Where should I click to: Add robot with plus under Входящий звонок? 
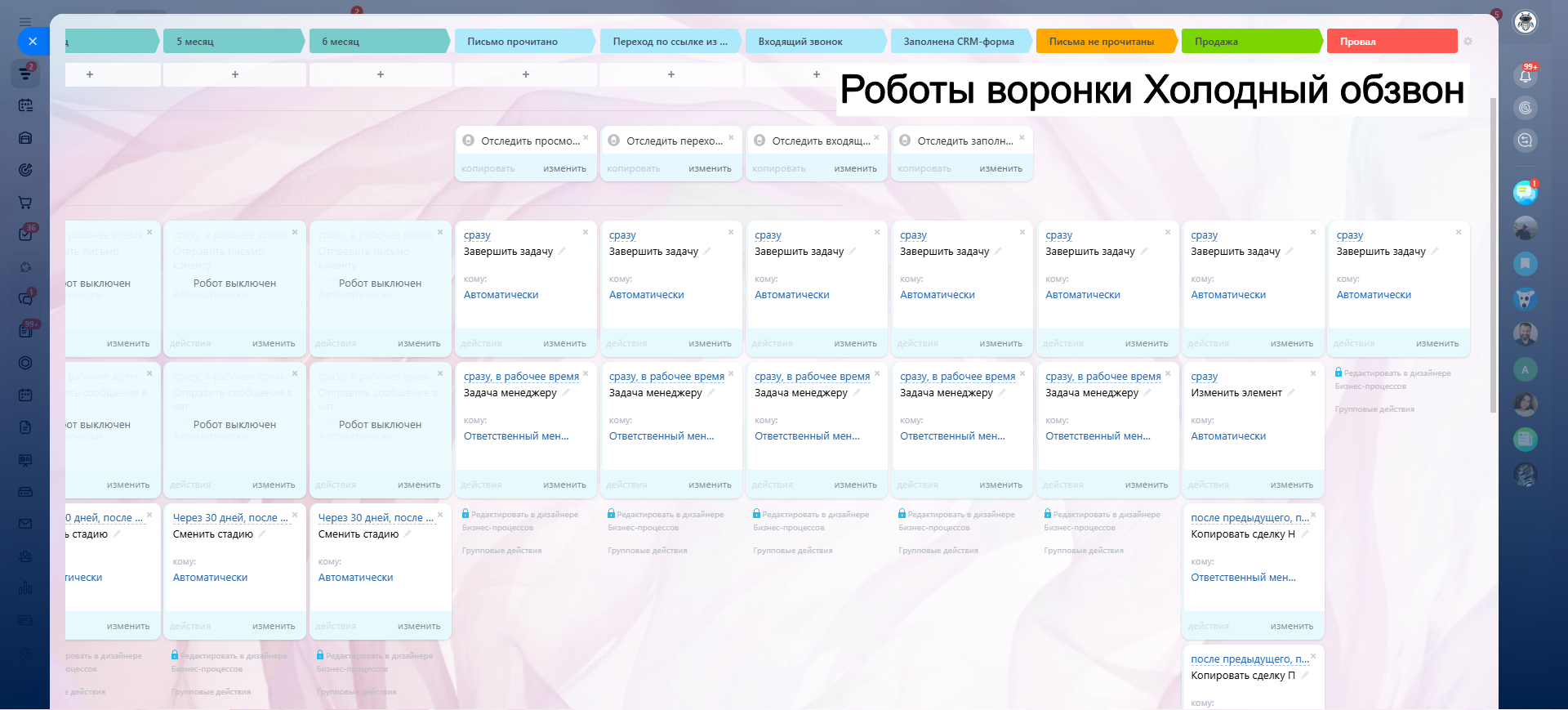[x=817, y=74]
